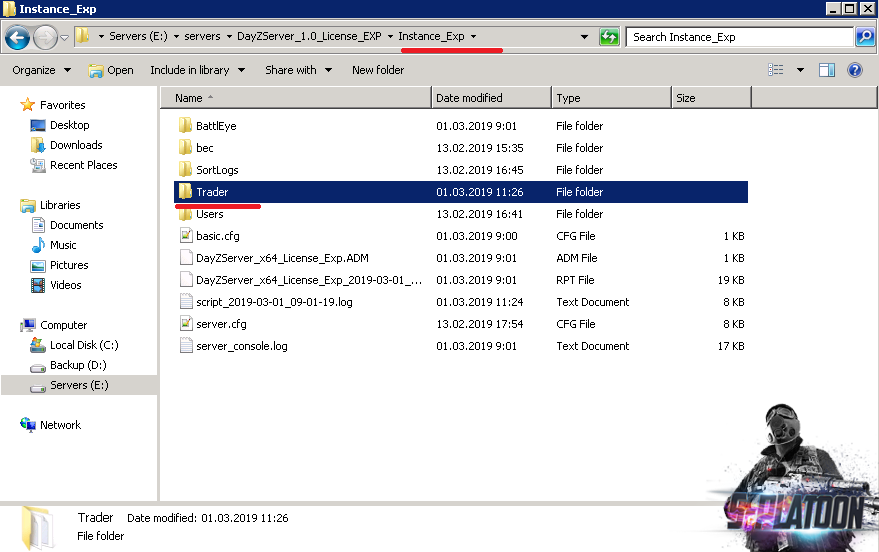
Task: Open the Organize menu
Action: coord(41,70)
